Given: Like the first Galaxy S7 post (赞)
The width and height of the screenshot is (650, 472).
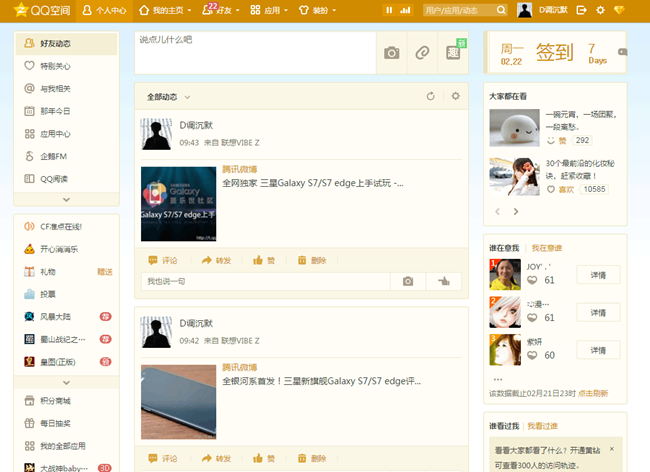Looking at the screenshot, I should 265,260.
